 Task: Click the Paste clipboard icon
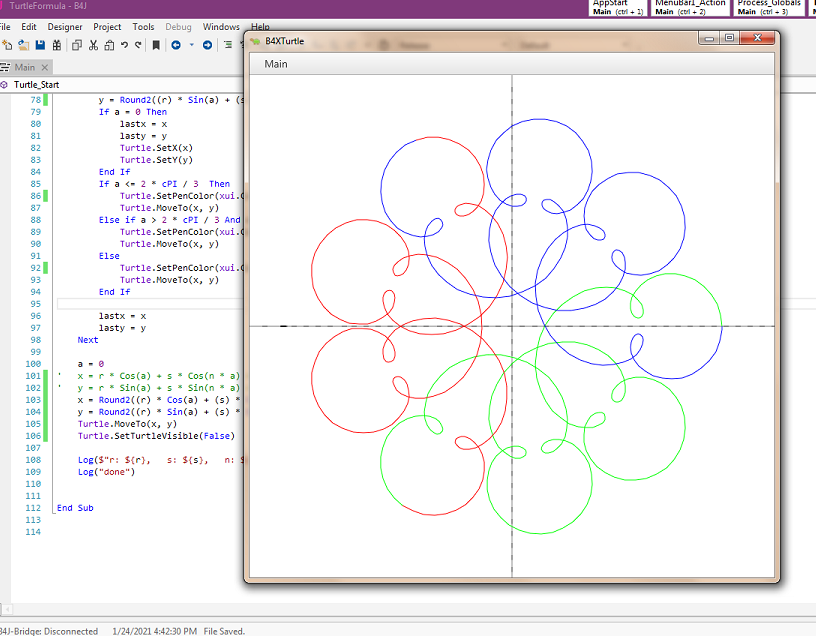point(109,45)
